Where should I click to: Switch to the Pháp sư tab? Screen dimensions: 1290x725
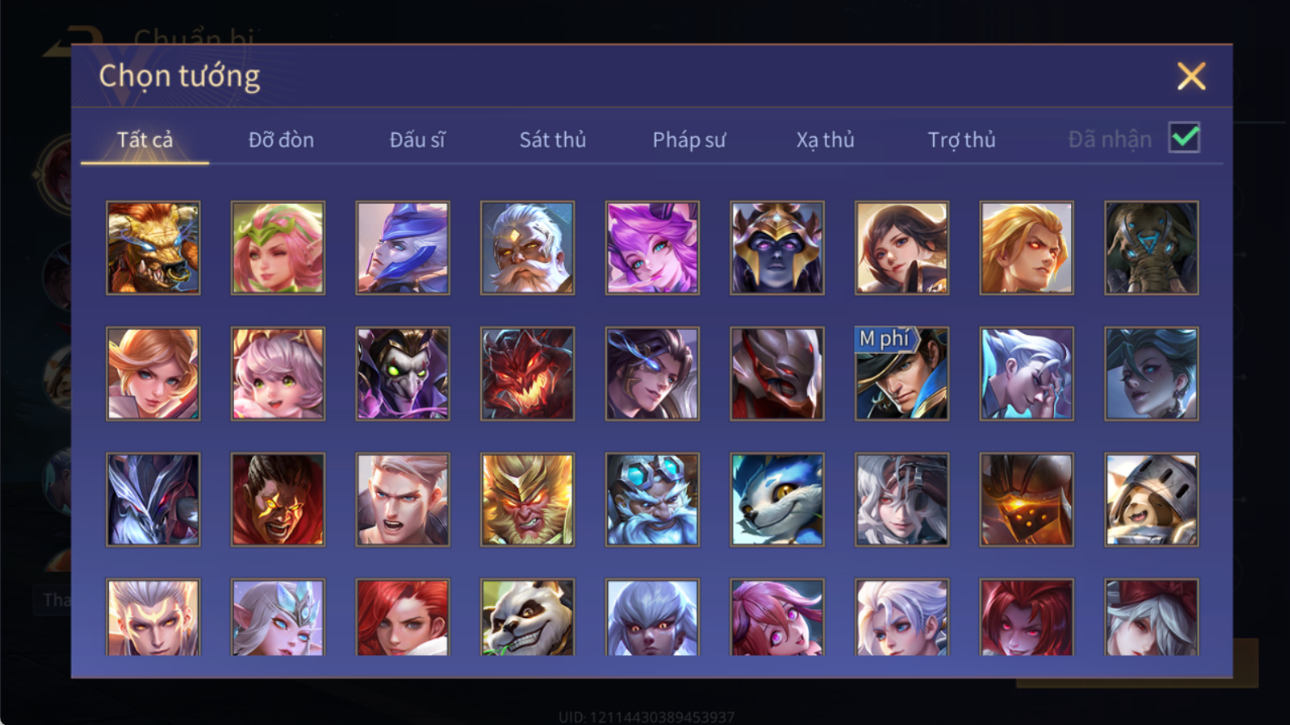[x=689, y=140]
